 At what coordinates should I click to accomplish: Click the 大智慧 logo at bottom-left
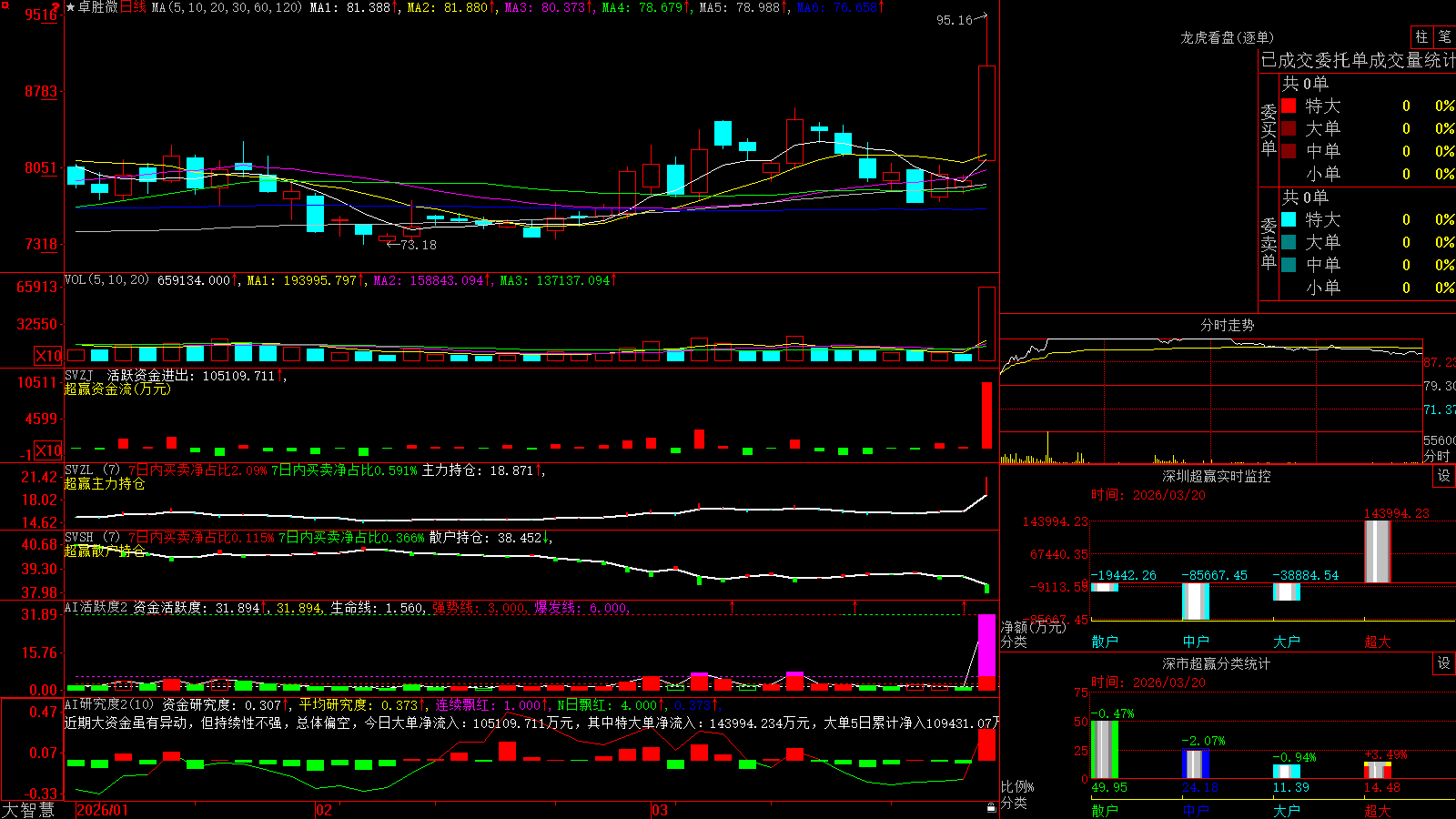click(28, 809)
